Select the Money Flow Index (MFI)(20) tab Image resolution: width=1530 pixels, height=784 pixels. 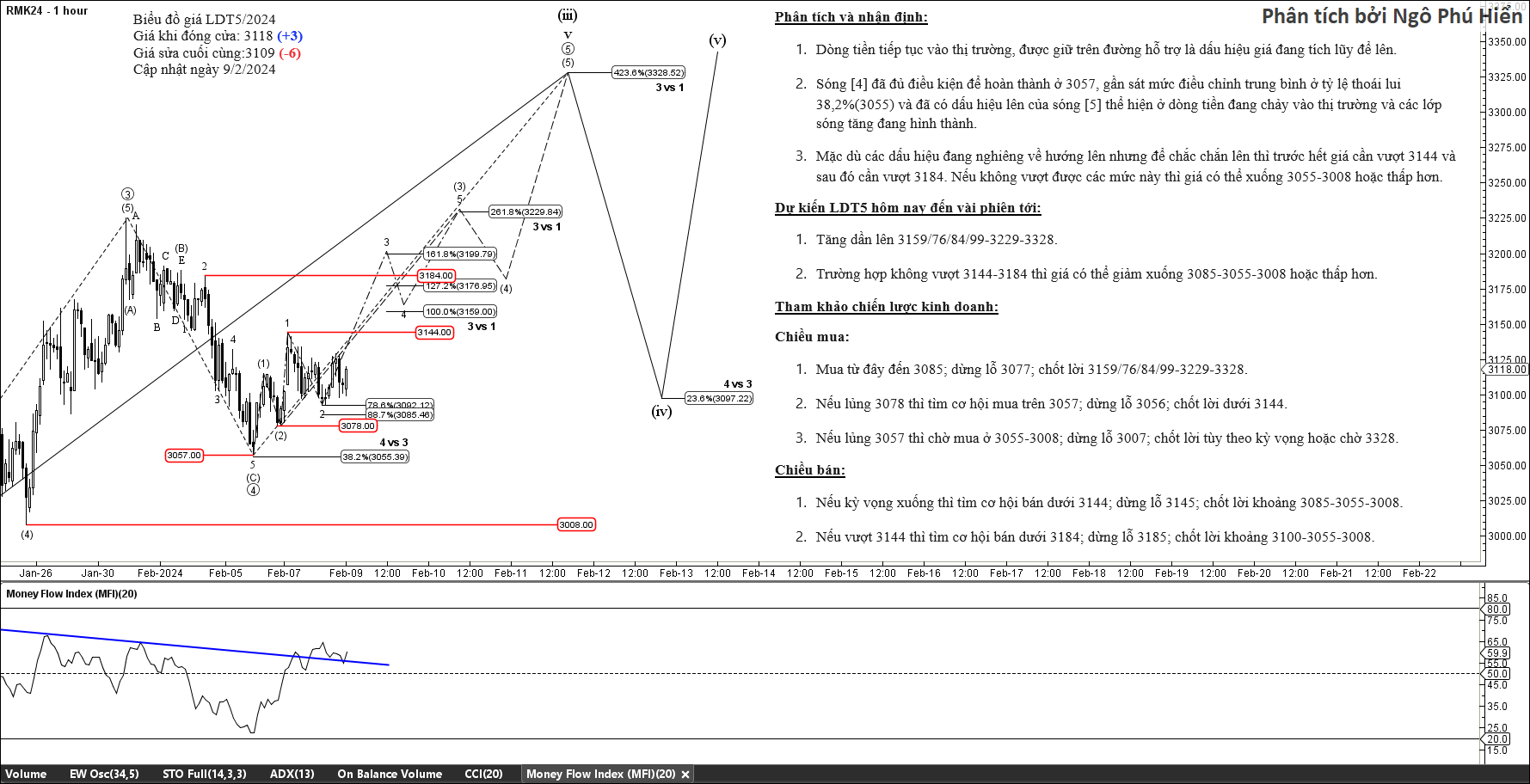(x=600, y=774)
